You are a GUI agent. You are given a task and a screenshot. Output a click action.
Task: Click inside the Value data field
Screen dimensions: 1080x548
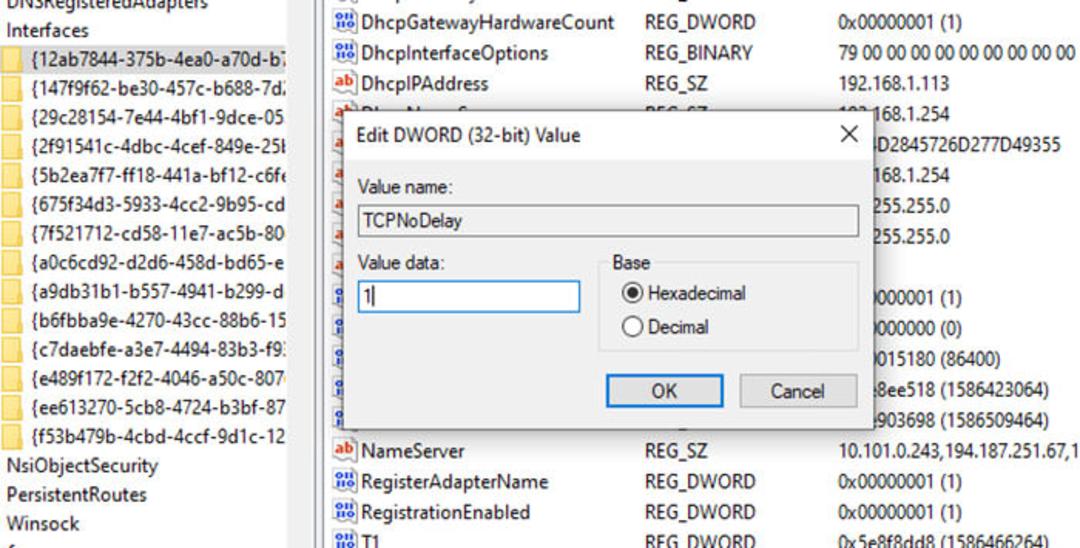[468, 297]
